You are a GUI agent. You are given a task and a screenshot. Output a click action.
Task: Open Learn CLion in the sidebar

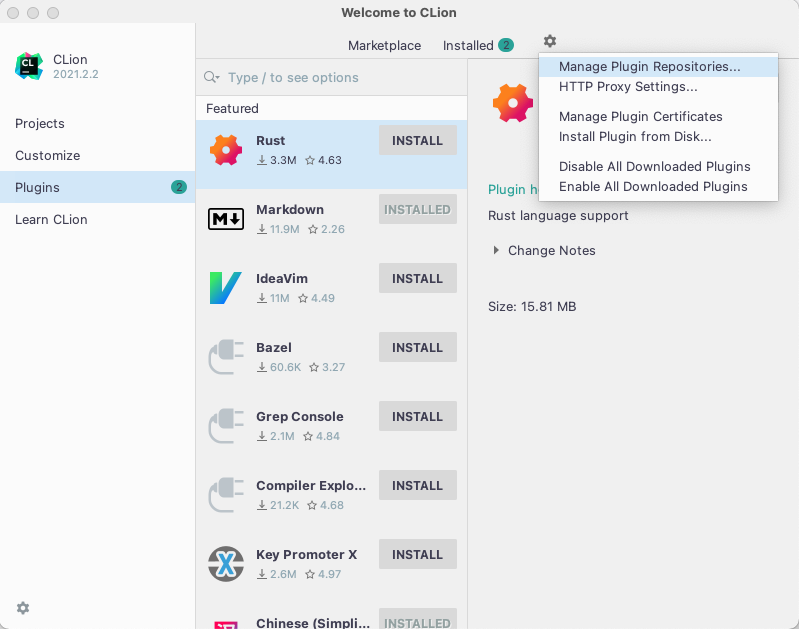point(97,219)
